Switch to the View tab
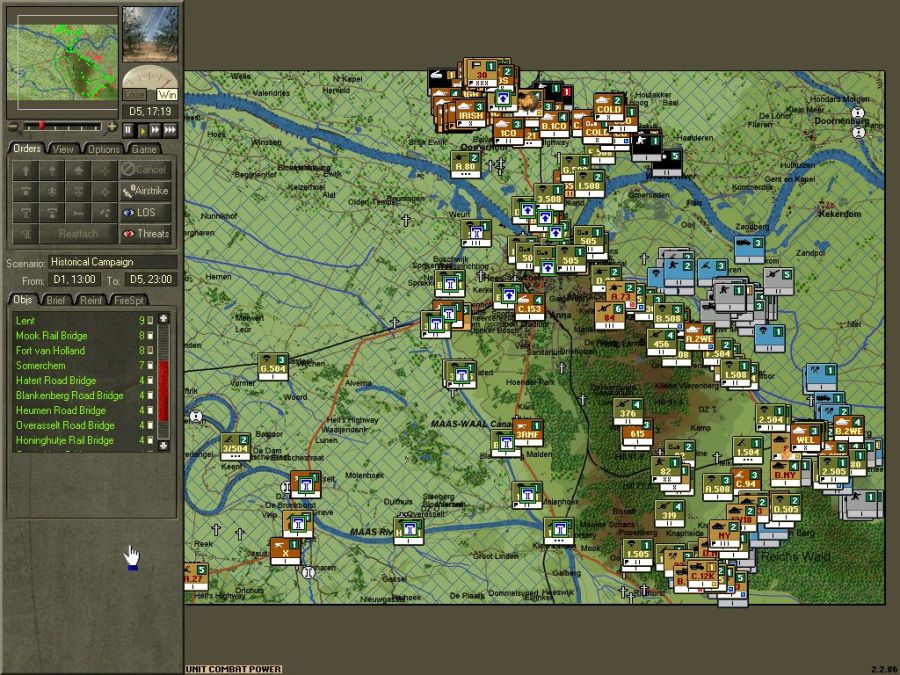Image resolution: width=900 pixels, height=675 pixels. (x=63, y=149)
